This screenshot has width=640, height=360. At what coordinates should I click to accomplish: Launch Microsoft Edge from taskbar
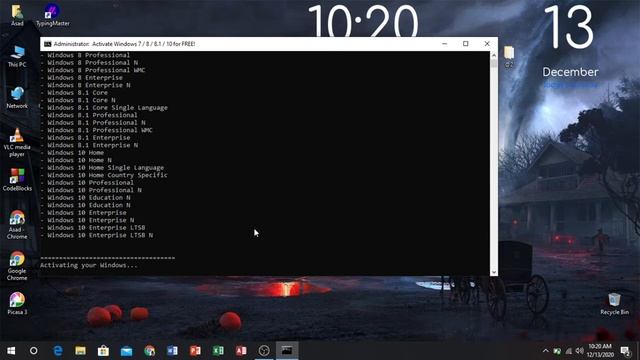[58, 351]
